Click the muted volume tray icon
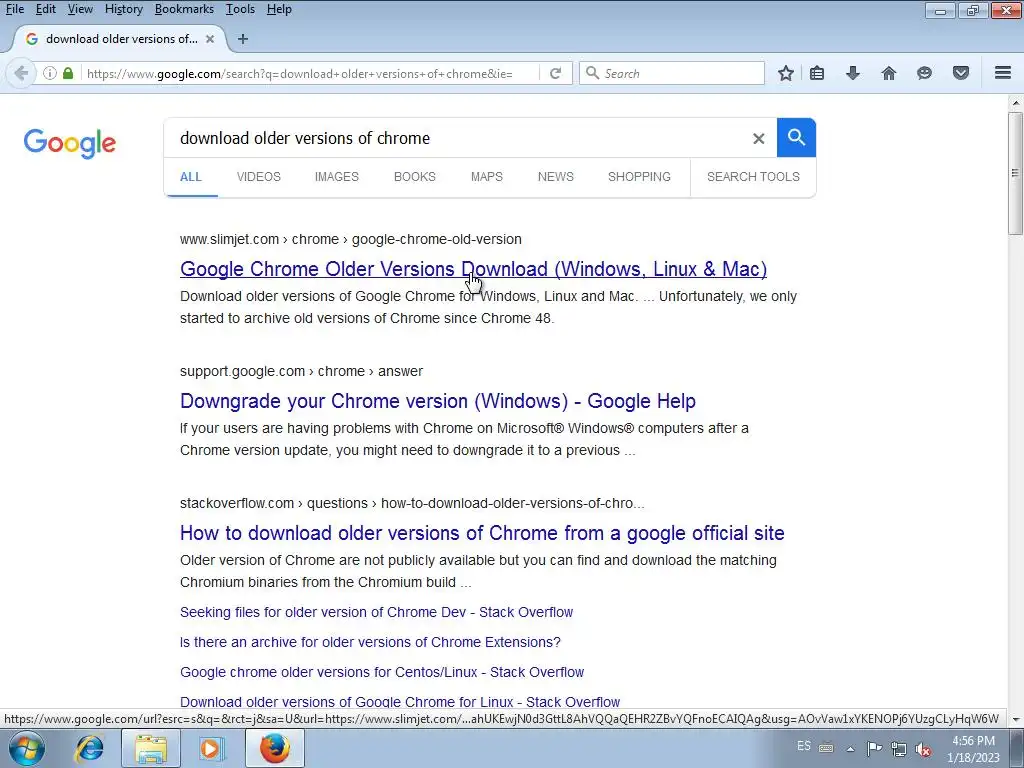Image resolution: width=1024 pixels, height=768 pixels. (923, 749)
